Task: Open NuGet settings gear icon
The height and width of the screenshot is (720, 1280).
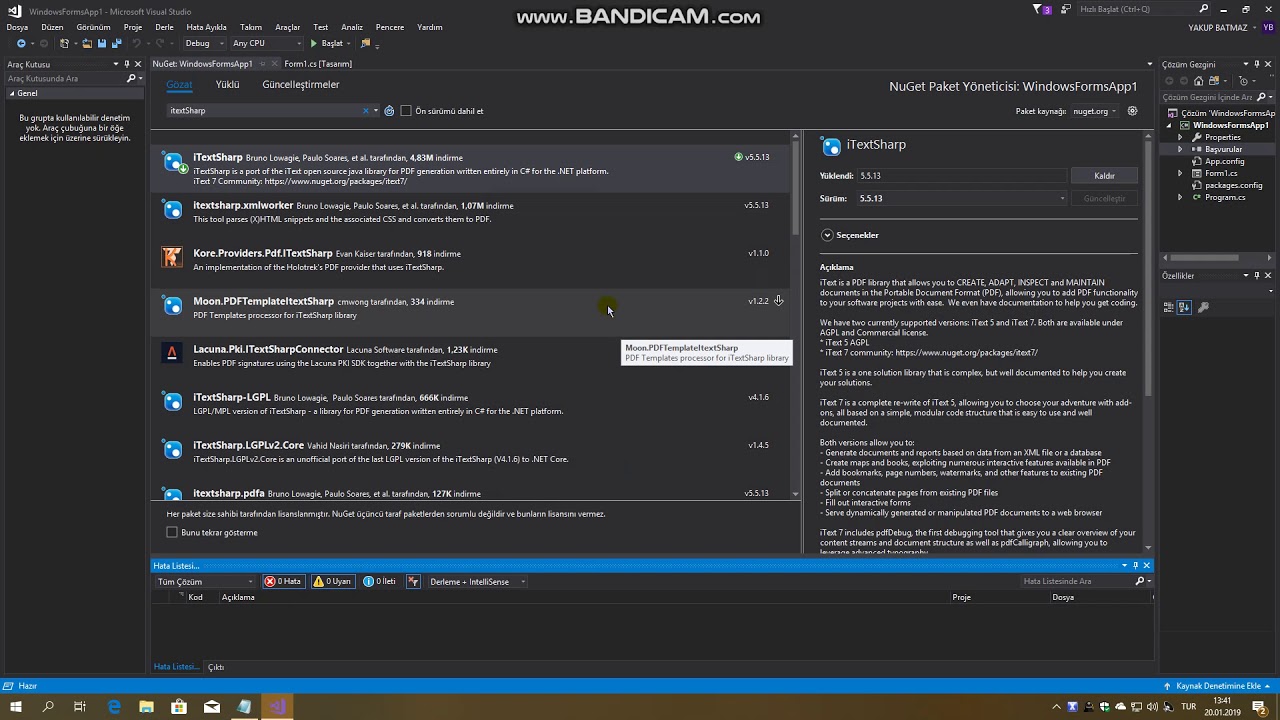Action: click(1132, 111)
